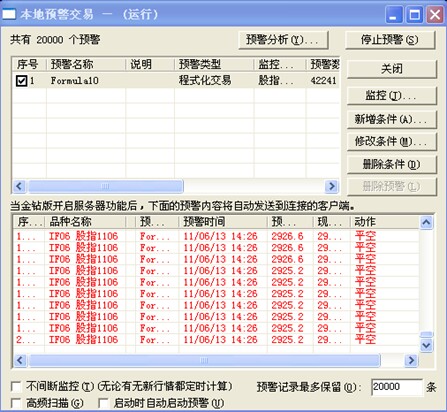Image resolution: width=447 pixels, height=412 pixels.
Task: Add a condition with 新增条件(A)
Action: [x=392, y=119]
